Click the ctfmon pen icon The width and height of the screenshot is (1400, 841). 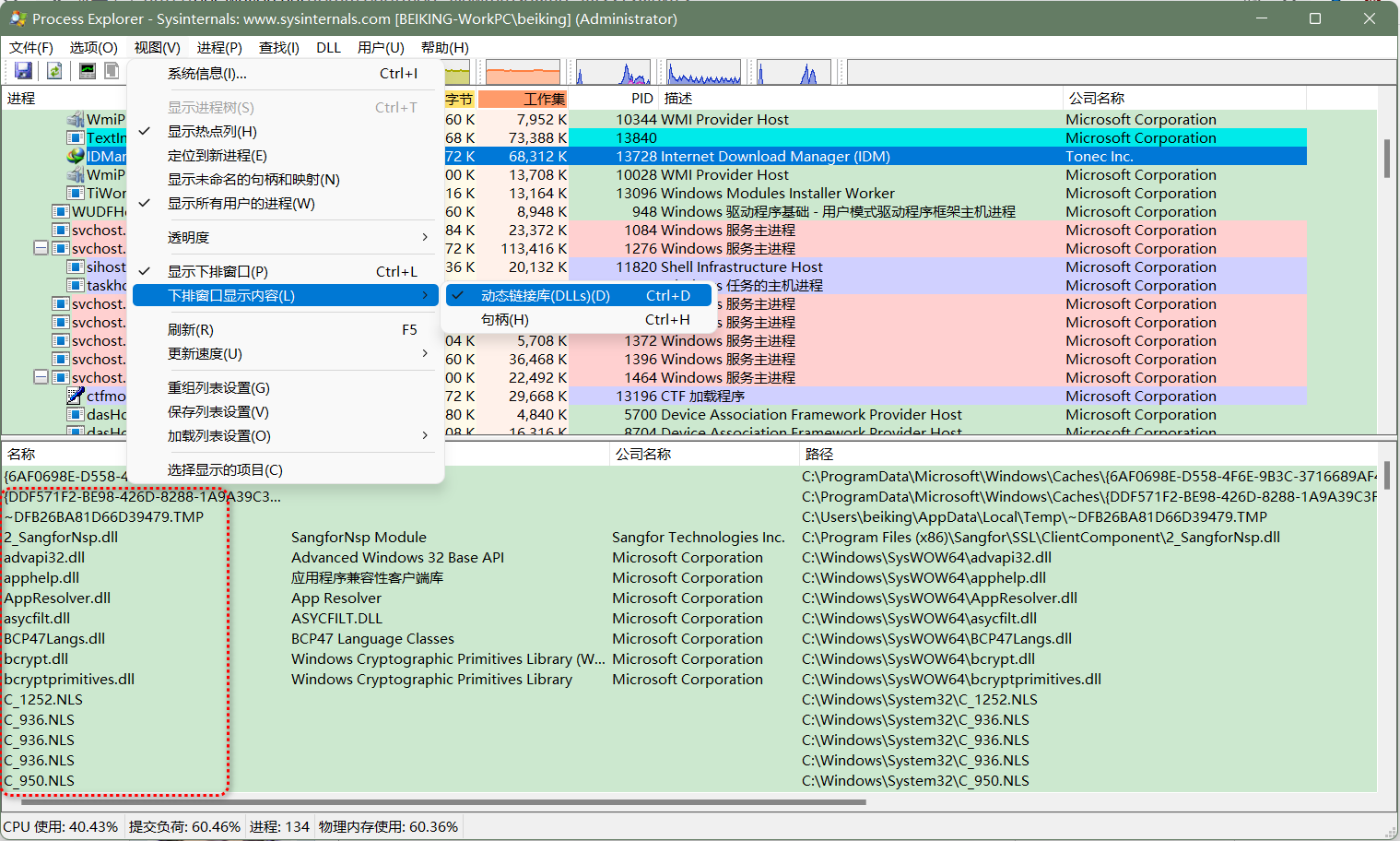(x=76, y=397)
